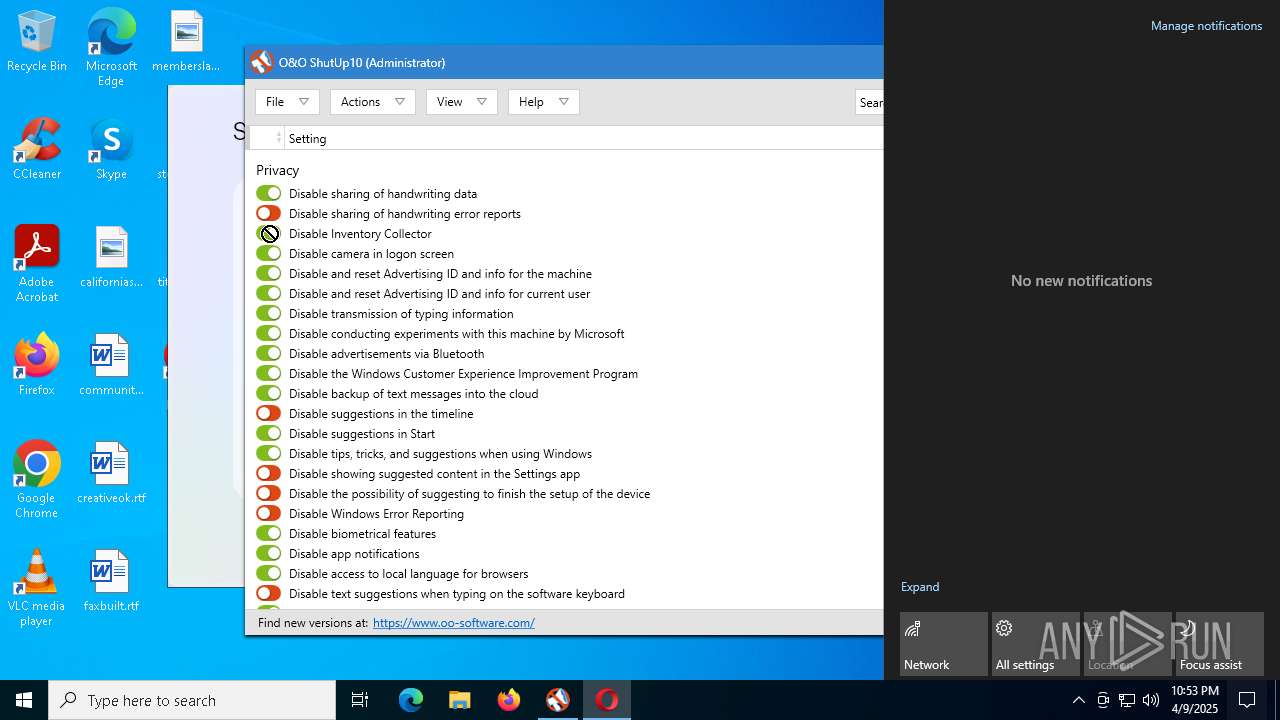Image resolution: width=1280 pixels, height=720 pixels.
Task: Select the Customer Experience Improvement Program row
Action: (x=463, y=373)
